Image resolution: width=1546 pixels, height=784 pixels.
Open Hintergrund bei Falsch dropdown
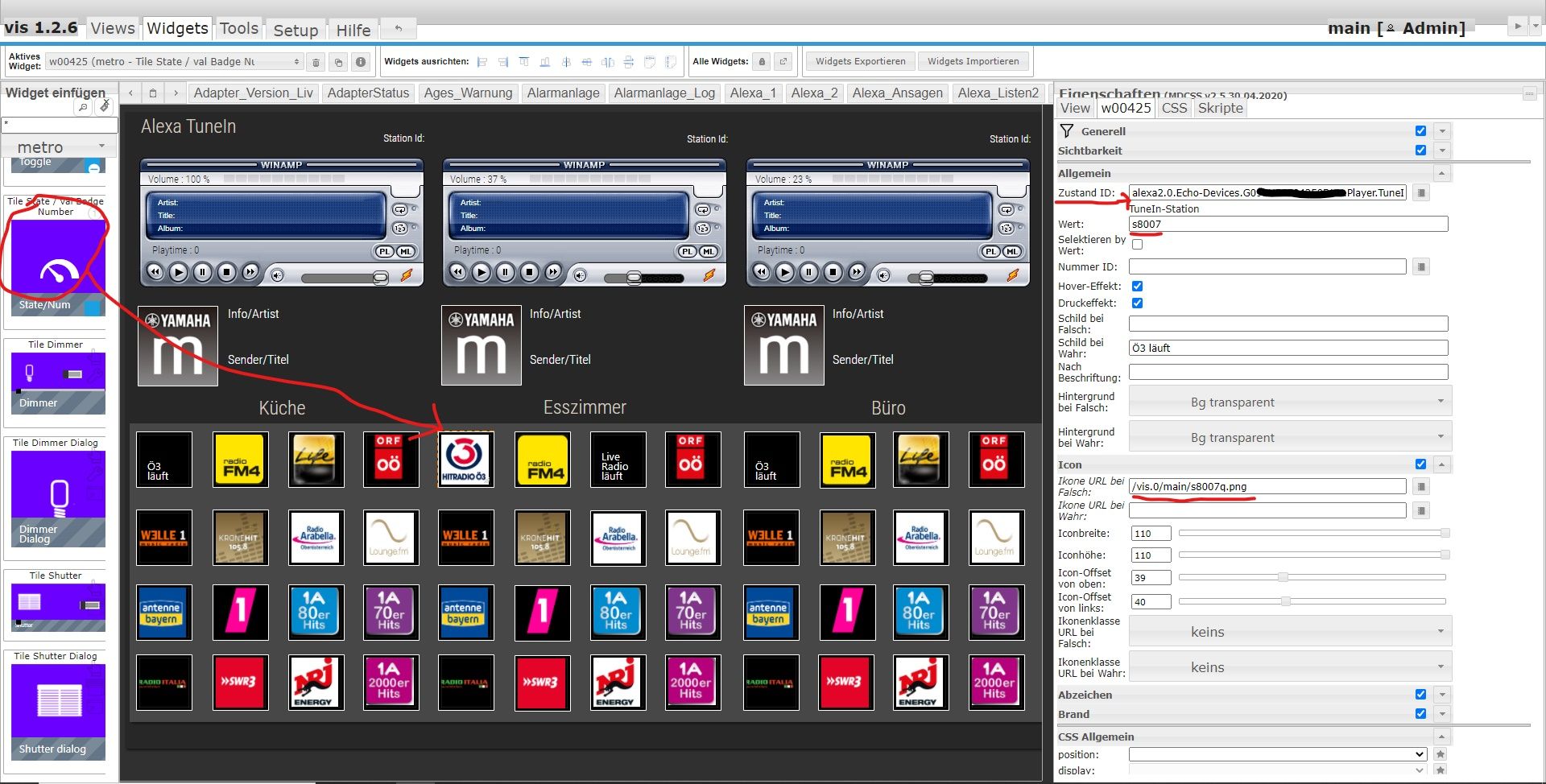point(1290,402)
